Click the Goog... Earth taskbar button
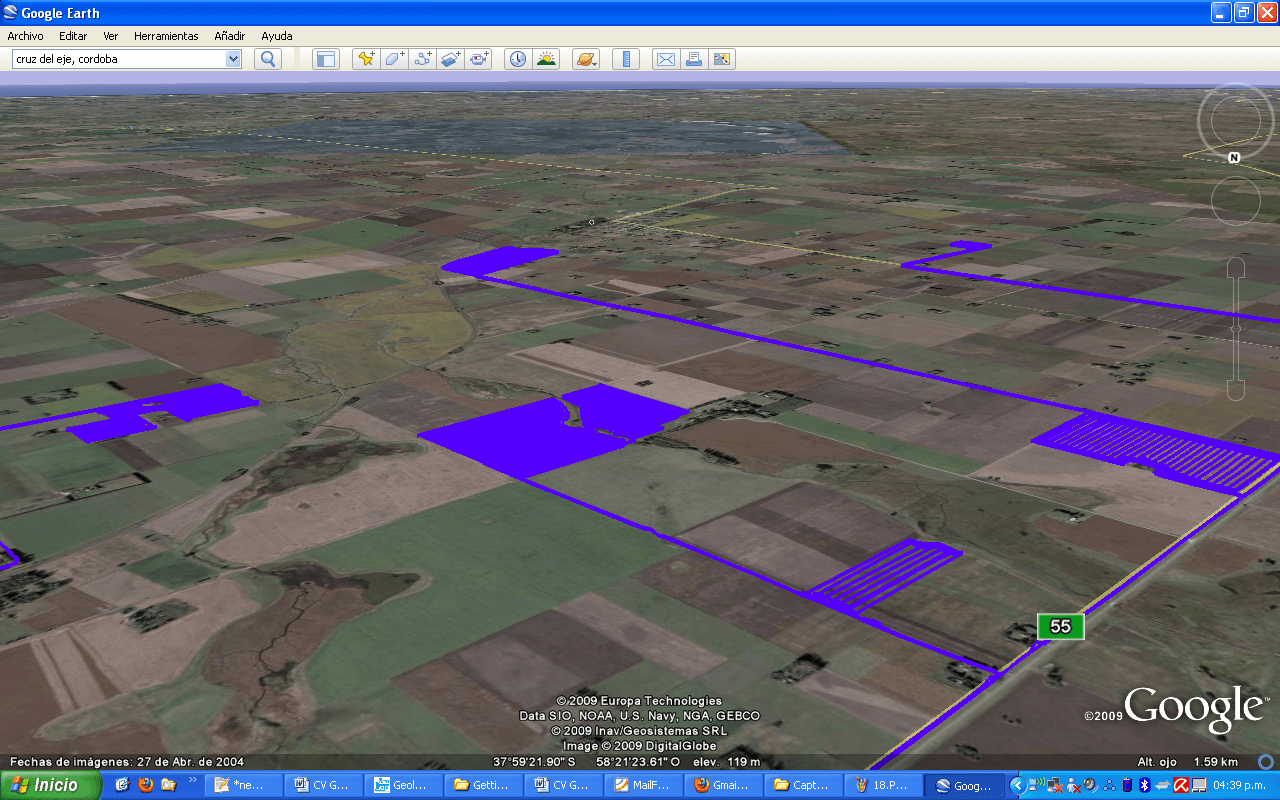Screen dimensions: 1280x800 (x=964, y=785)
